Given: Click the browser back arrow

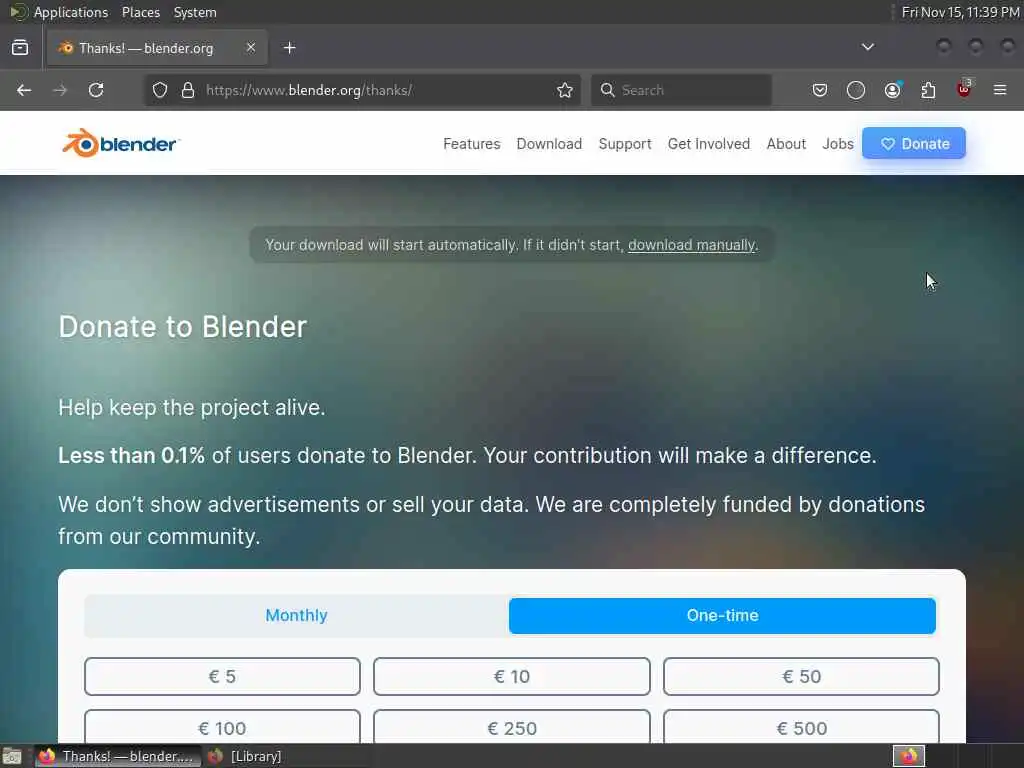Looking at the screenshot, I should coord(24,90).
